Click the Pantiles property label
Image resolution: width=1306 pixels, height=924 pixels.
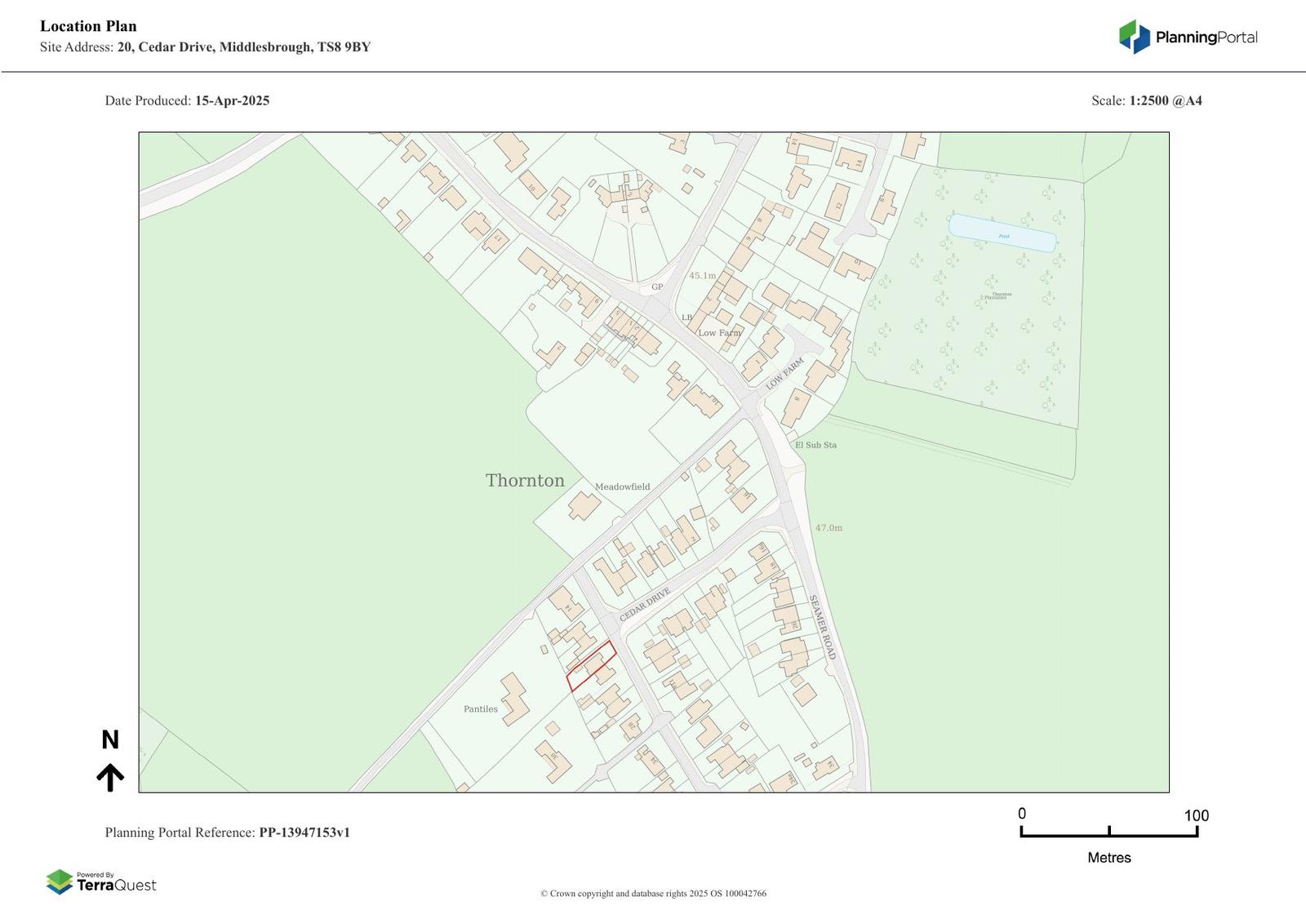[480, 709]
